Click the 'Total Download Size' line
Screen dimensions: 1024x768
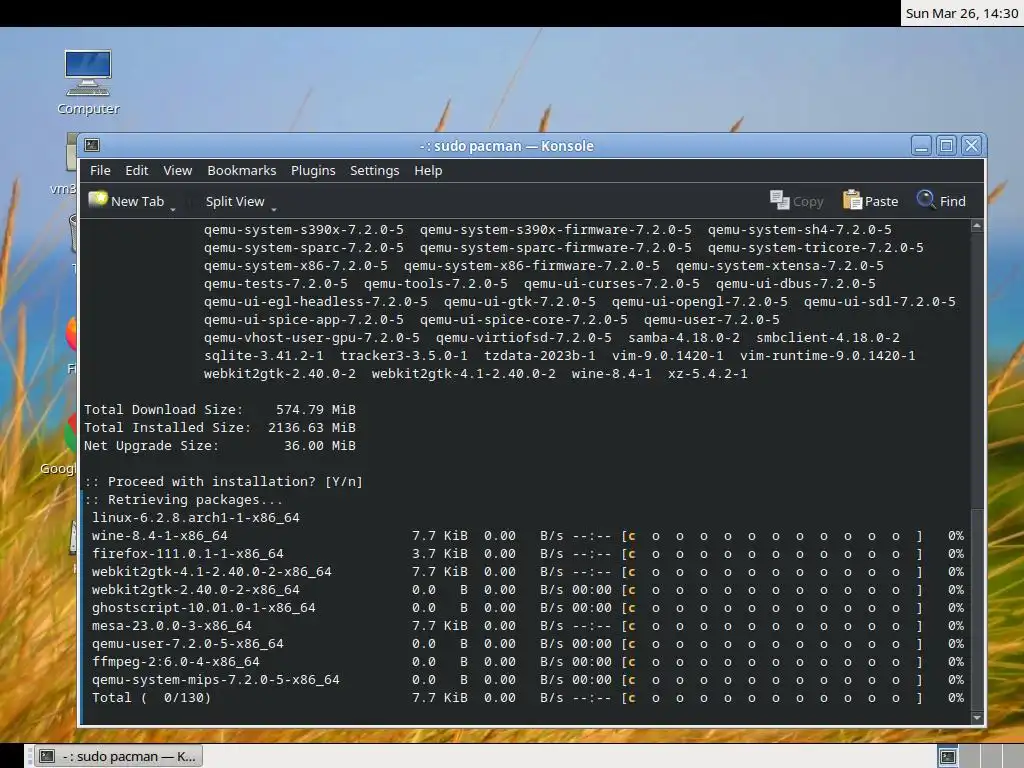tap(220, 409)
